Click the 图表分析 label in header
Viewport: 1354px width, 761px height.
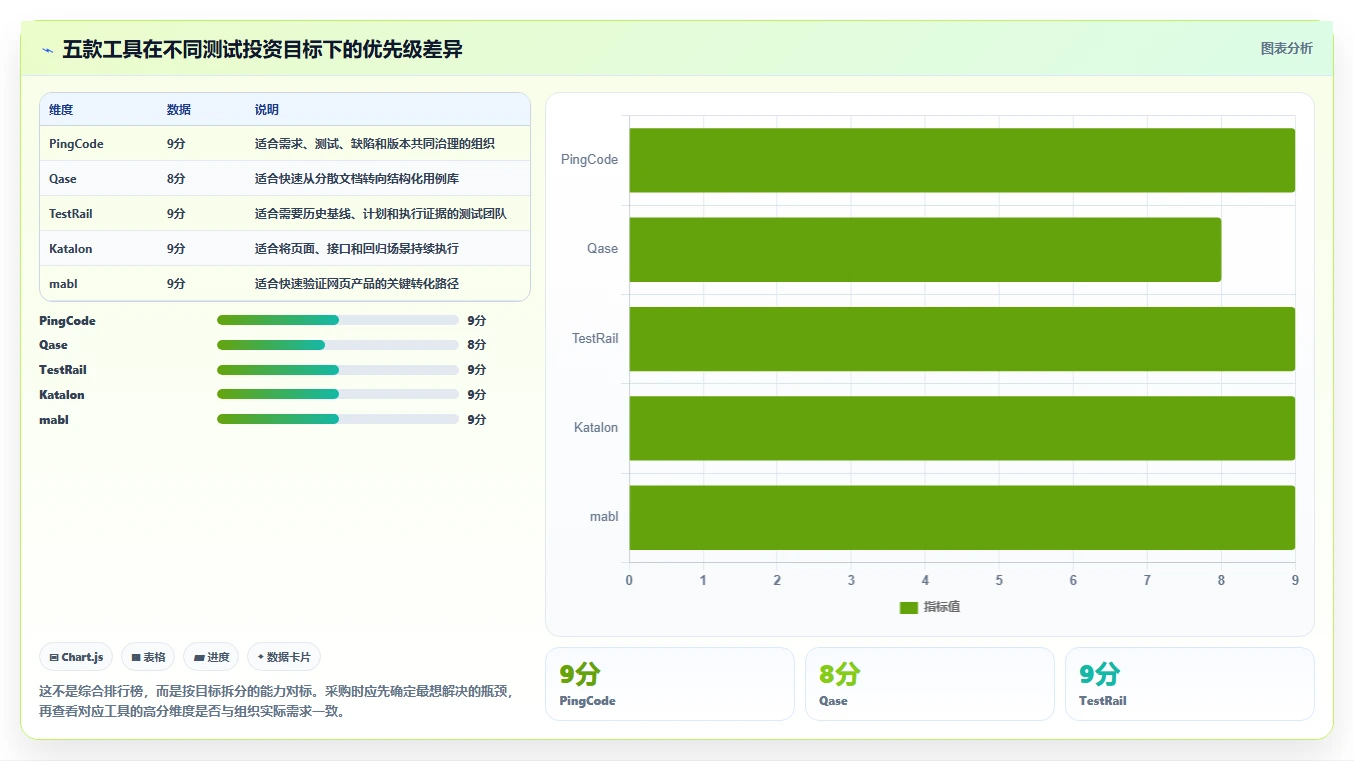[1286, 48]
